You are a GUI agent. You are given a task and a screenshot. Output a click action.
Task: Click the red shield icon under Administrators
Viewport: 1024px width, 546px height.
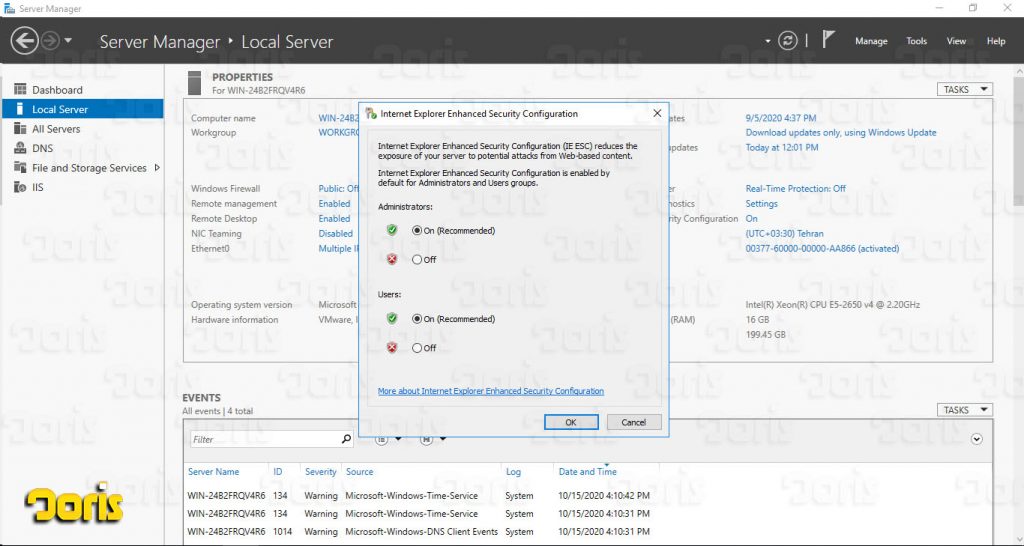click(x=392, y=259)
